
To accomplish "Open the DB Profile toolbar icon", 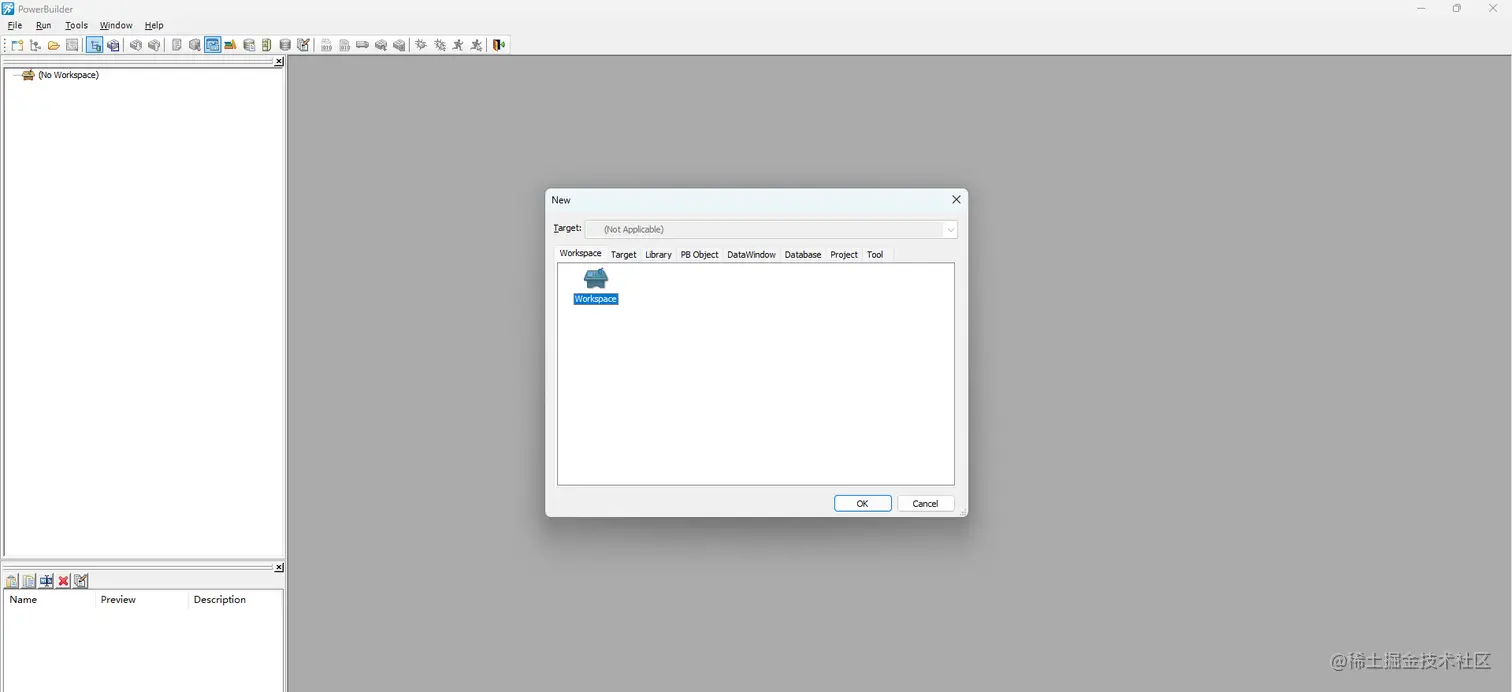I will tap(248, 45).
